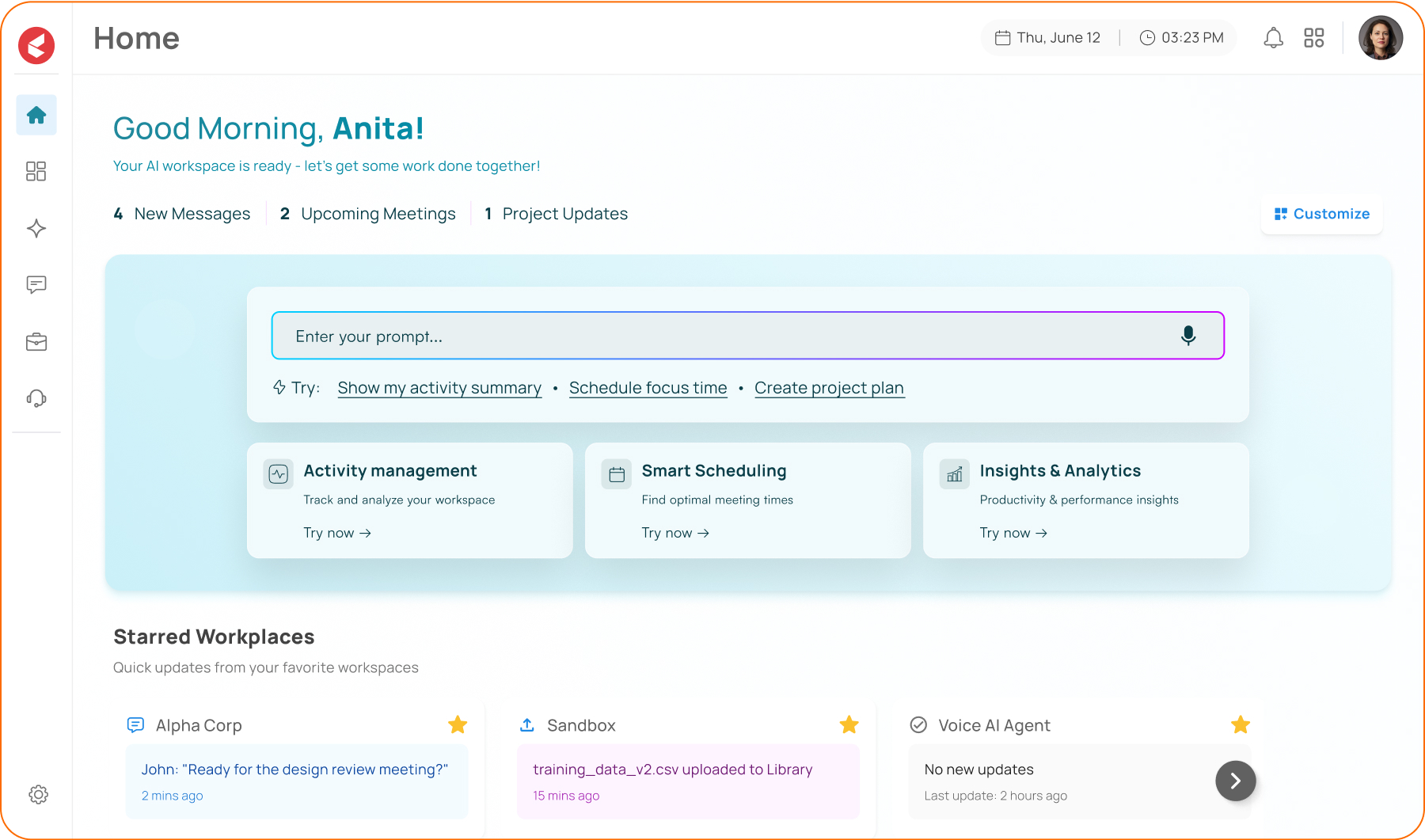The image size is (1425, 840).
Task: Click the 03:23 PM time
Action: click(1192, 38)
